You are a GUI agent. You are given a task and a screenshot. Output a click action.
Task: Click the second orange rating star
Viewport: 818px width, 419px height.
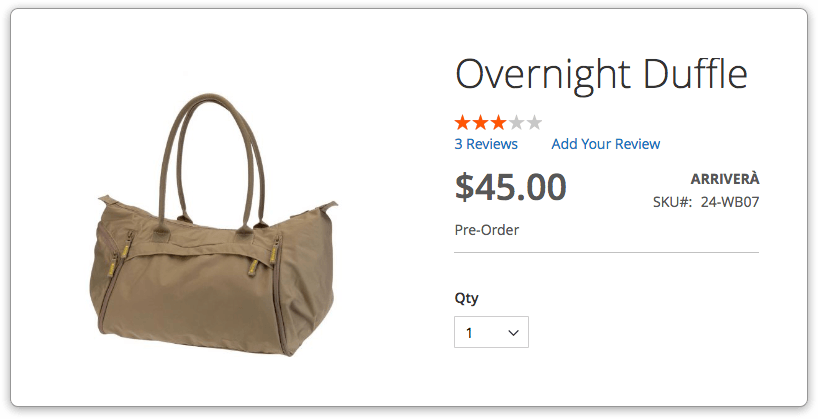(x=480, y=123)
